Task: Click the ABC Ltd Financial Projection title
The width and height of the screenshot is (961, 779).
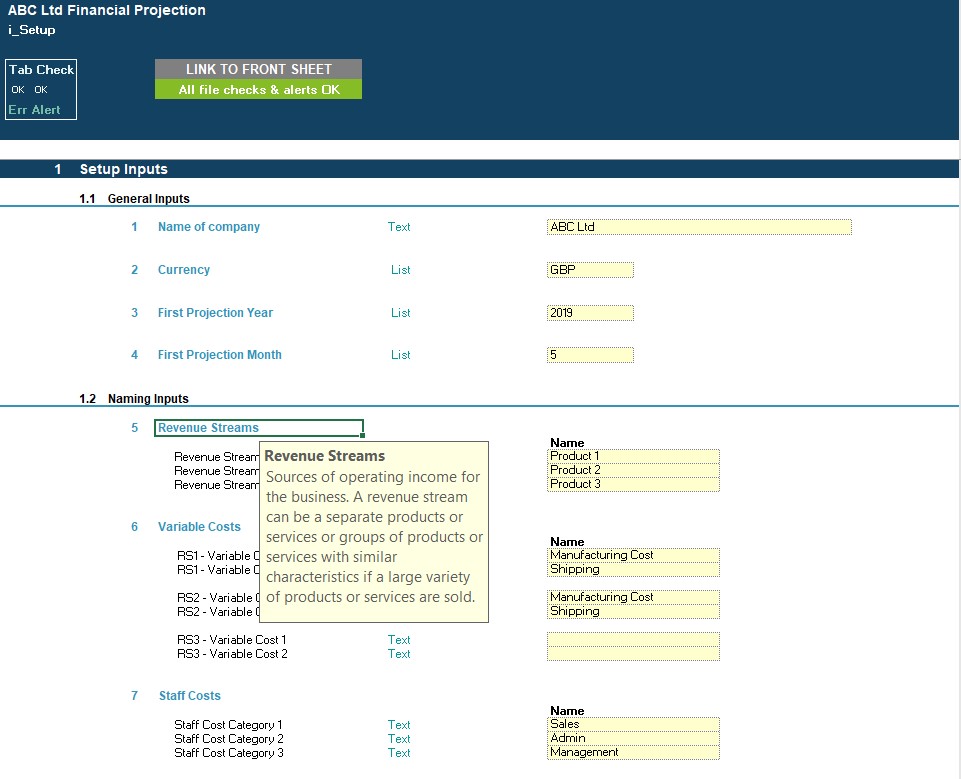Action: point(107,10)
